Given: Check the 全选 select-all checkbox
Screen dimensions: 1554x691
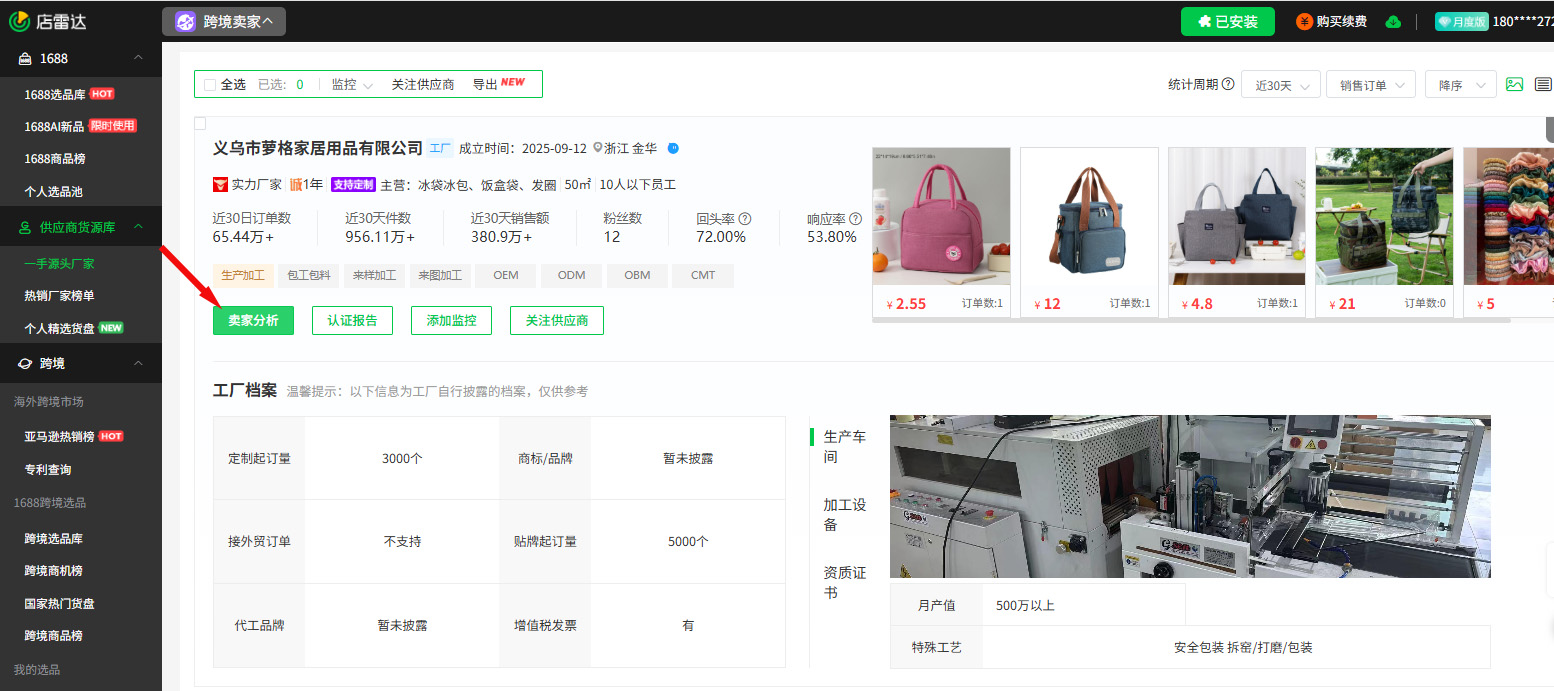Looking at the screenshot, I should click(x=209, y=84).
